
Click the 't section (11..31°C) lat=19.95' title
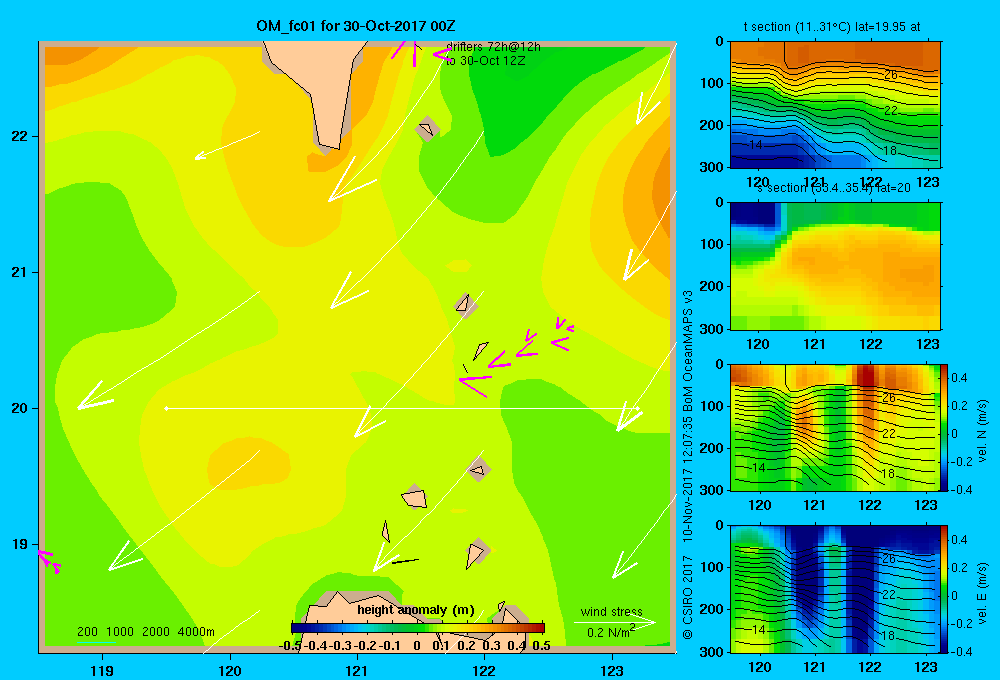pyautogui.click(x=832, y=27)
